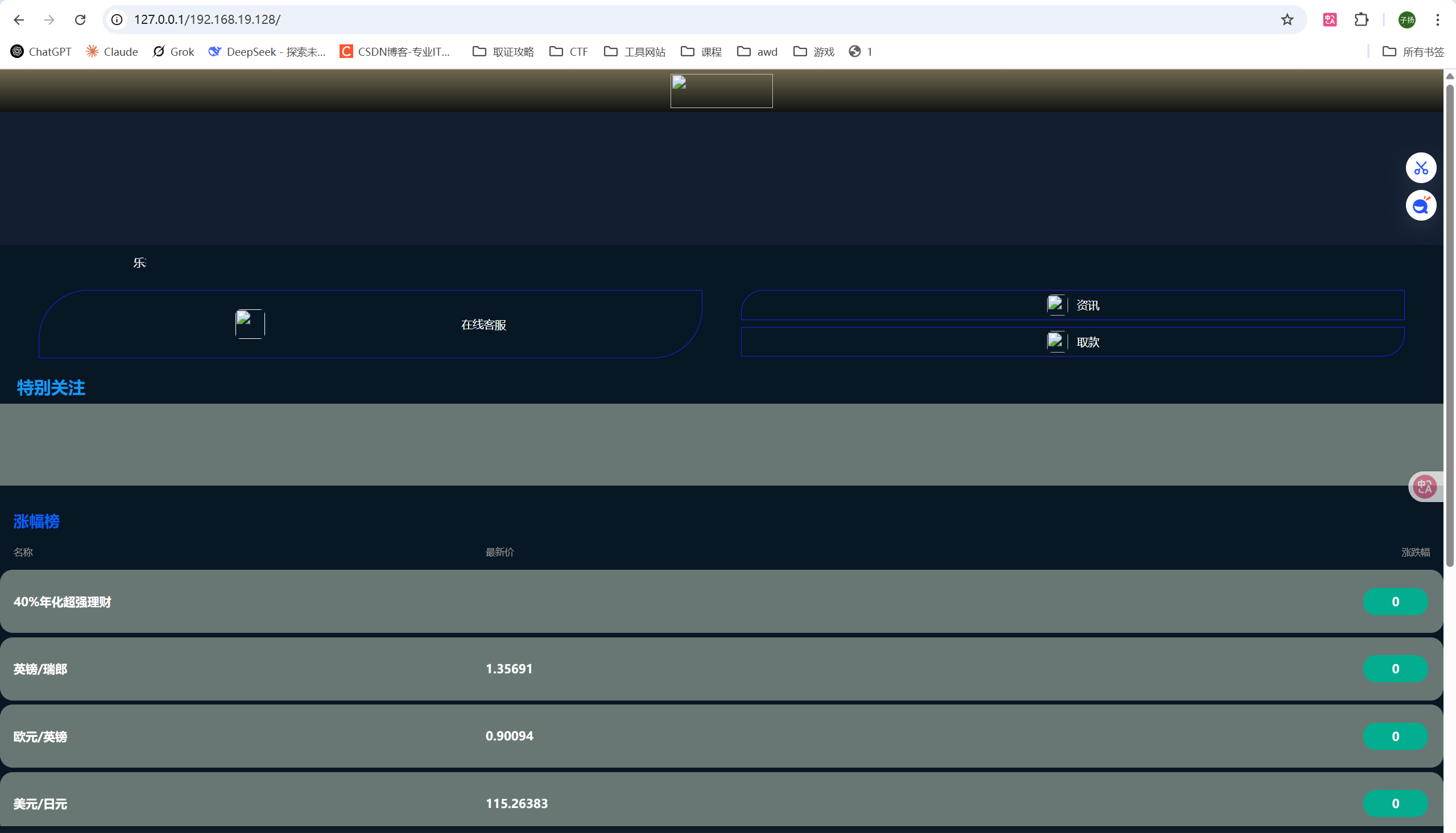Open the DeepSeek bookmark
This screenshot has width=1456, height=833.
(267, 52)
